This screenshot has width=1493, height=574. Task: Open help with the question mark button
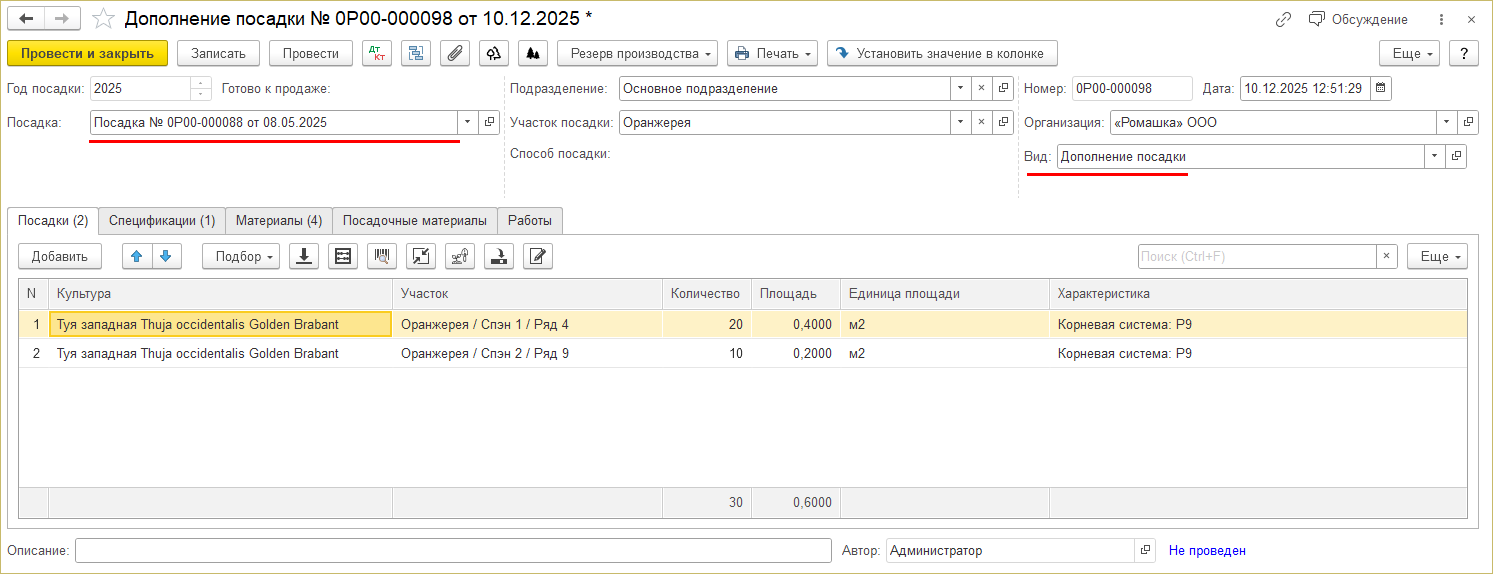pyautogui.click(x=1464, y=53)
